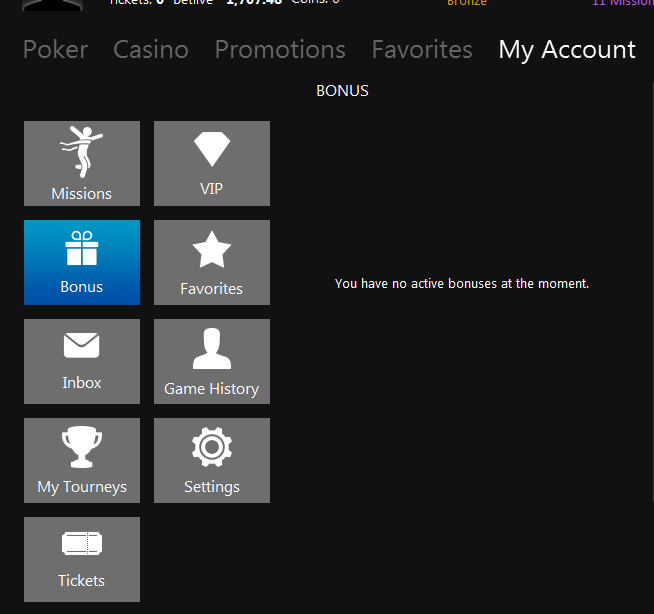
Task: Select the Favorites tab in top navigation
Action: coord(422,50)
